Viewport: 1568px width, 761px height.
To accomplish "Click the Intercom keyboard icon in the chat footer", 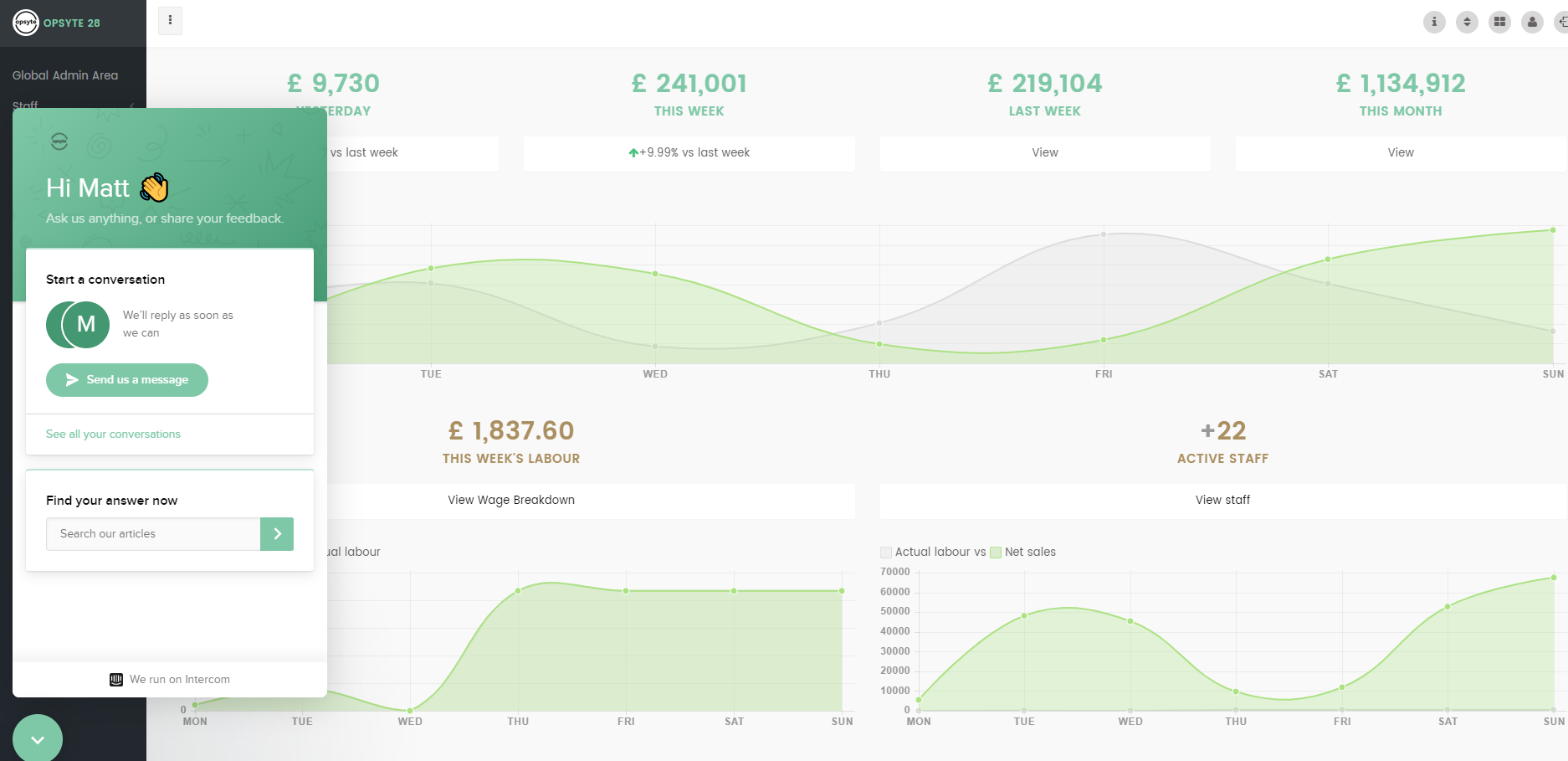I will [x=115, y=679].
